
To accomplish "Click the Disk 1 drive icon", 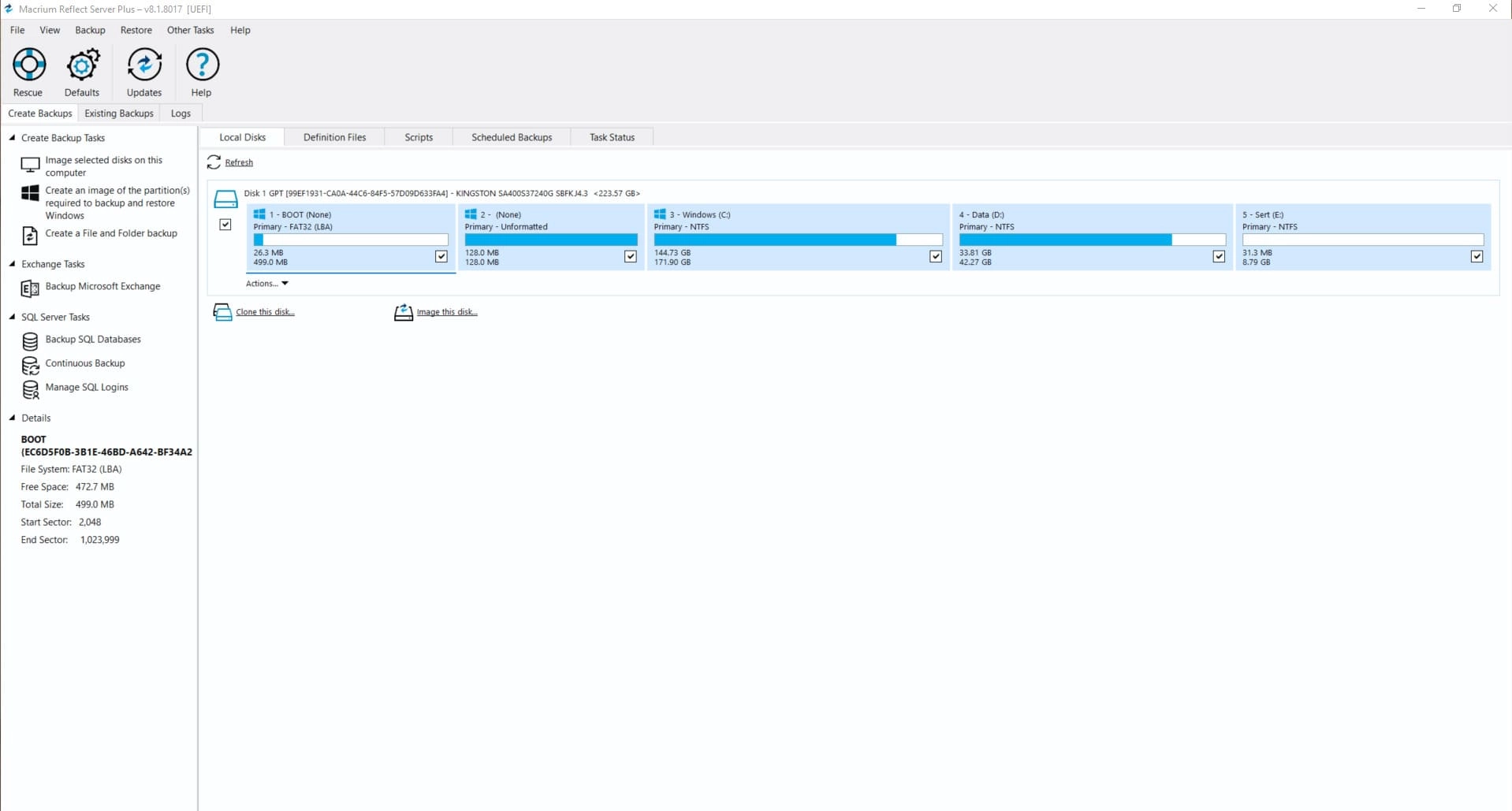I will point(225,198).
